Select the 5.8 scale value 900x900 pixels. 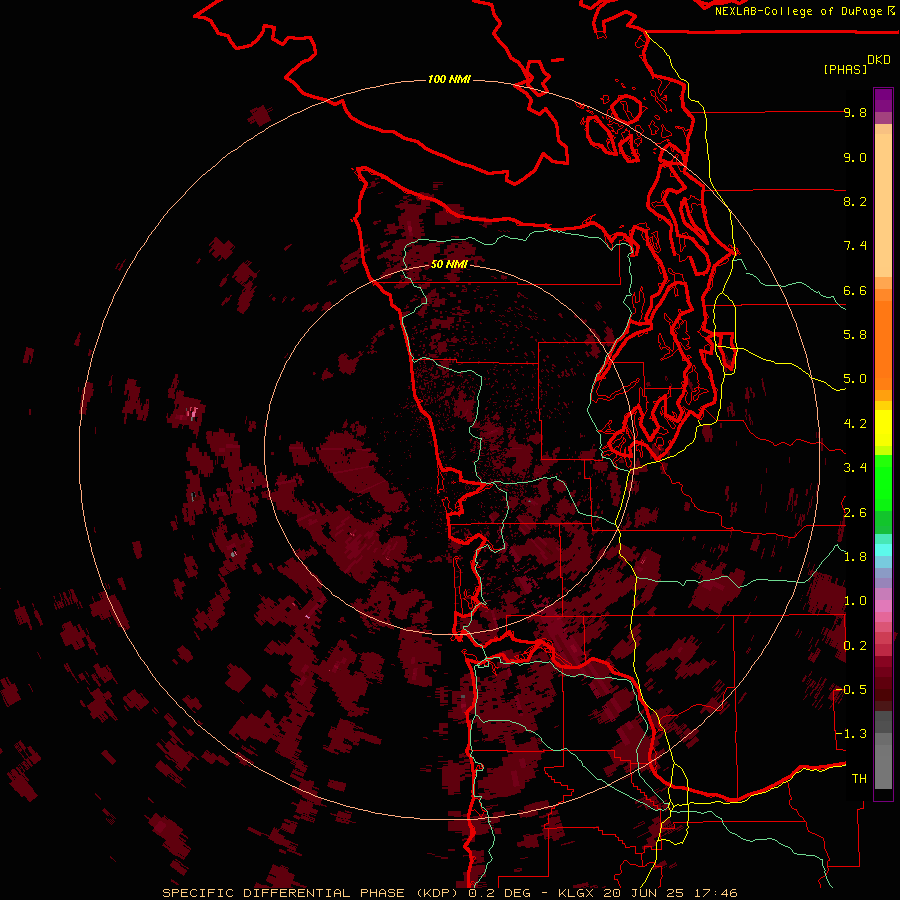[855, 335]
